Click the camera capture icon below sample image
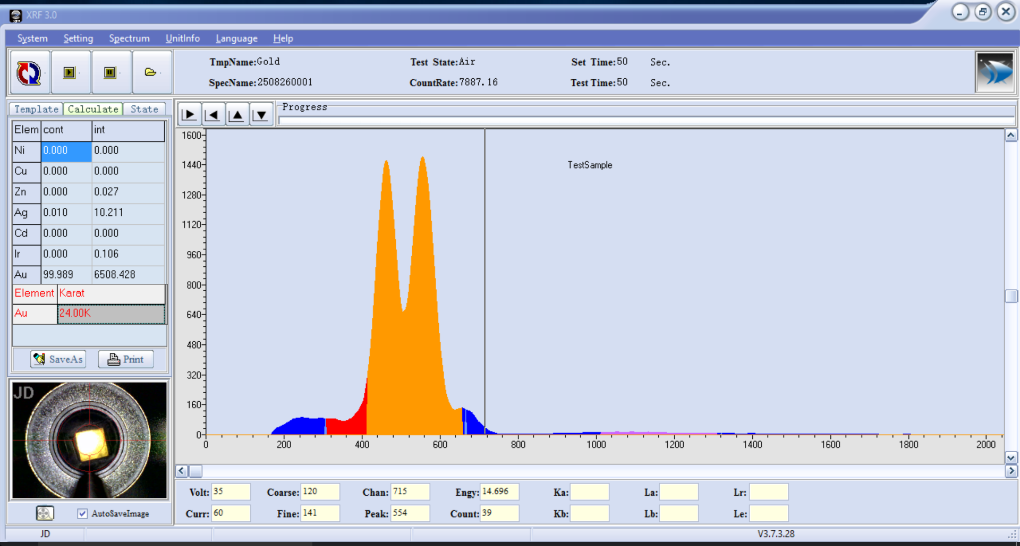 point(45,513)
